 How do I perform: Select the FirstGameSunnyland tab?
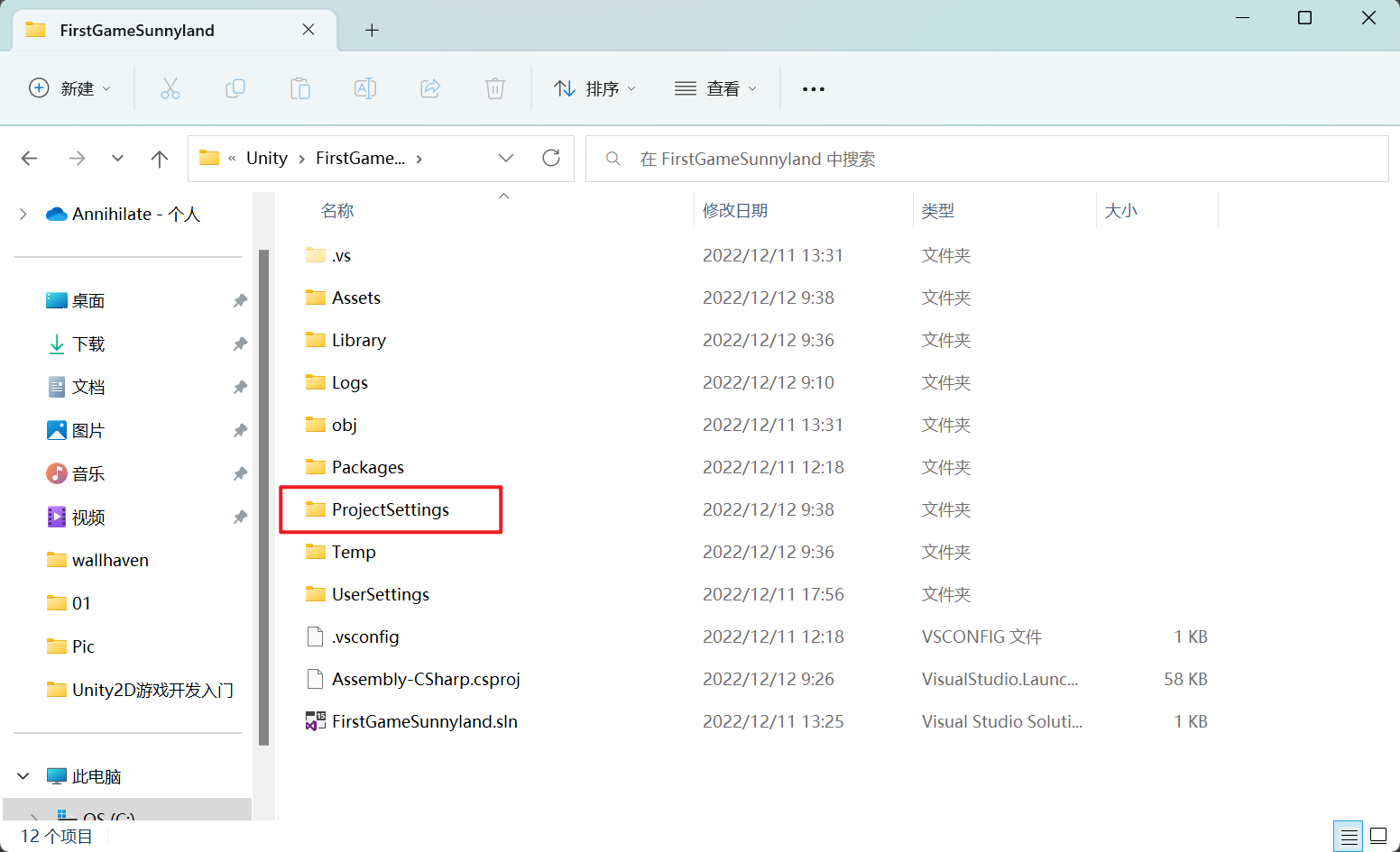click(x=135, y=29)
